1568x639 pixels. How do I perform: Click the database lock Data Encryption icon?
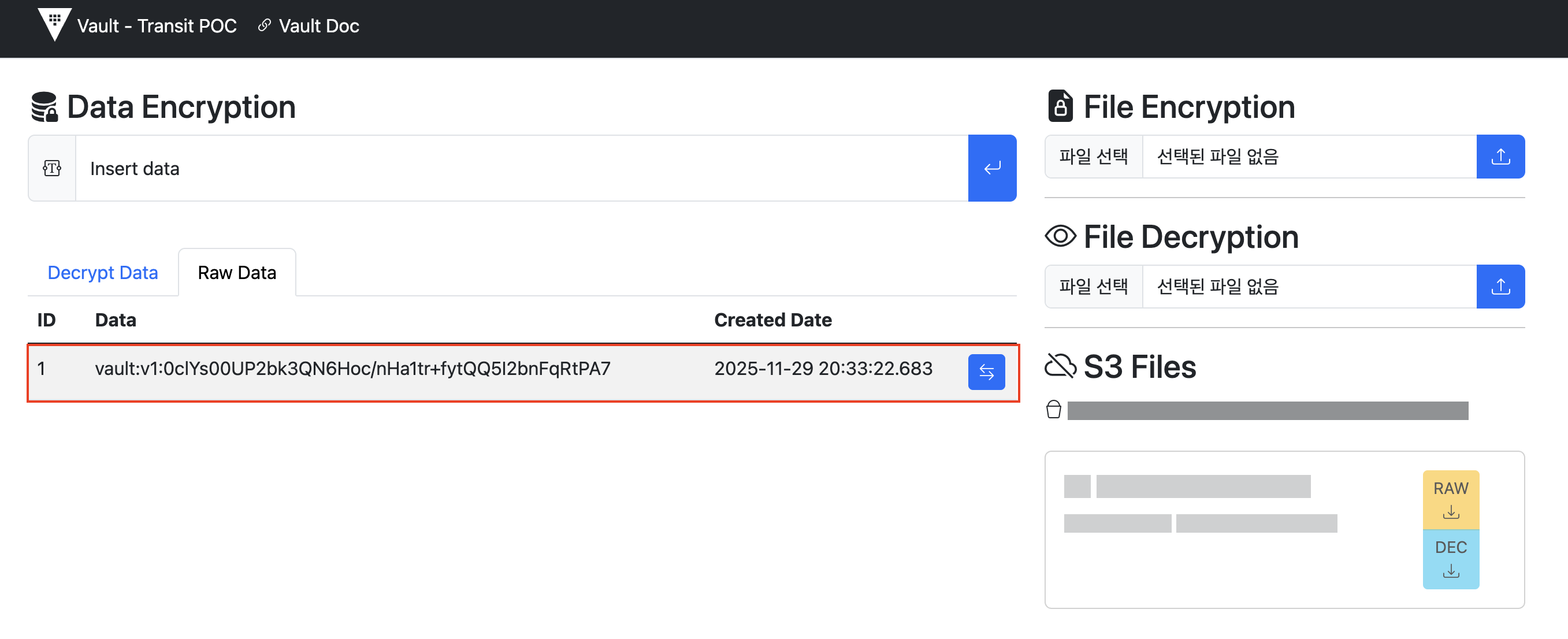pos(44,107)
